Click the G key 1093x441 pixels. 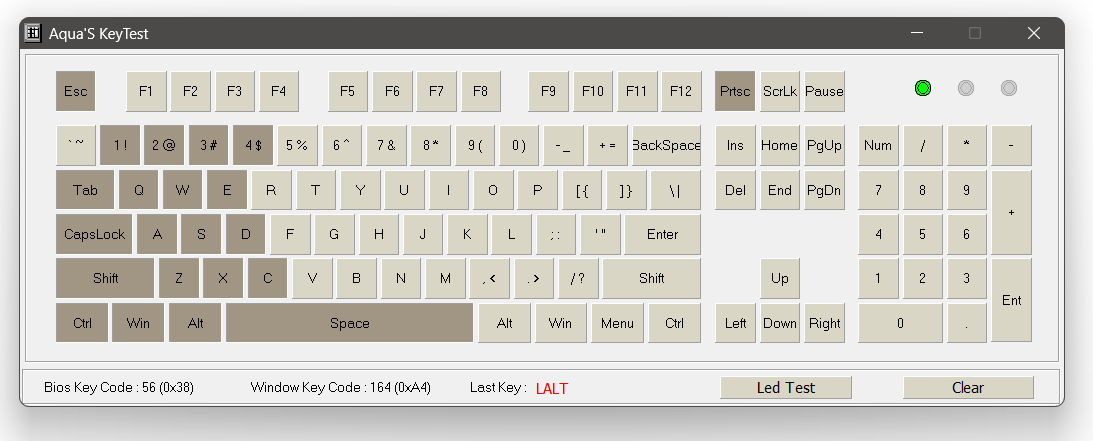(334, 234)
